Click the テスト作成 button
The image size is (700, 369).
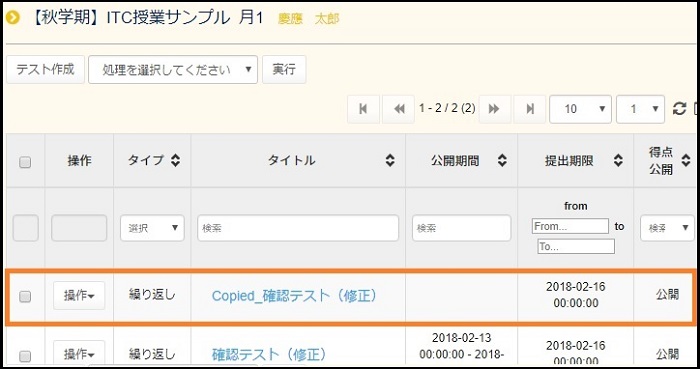(45, 70)
